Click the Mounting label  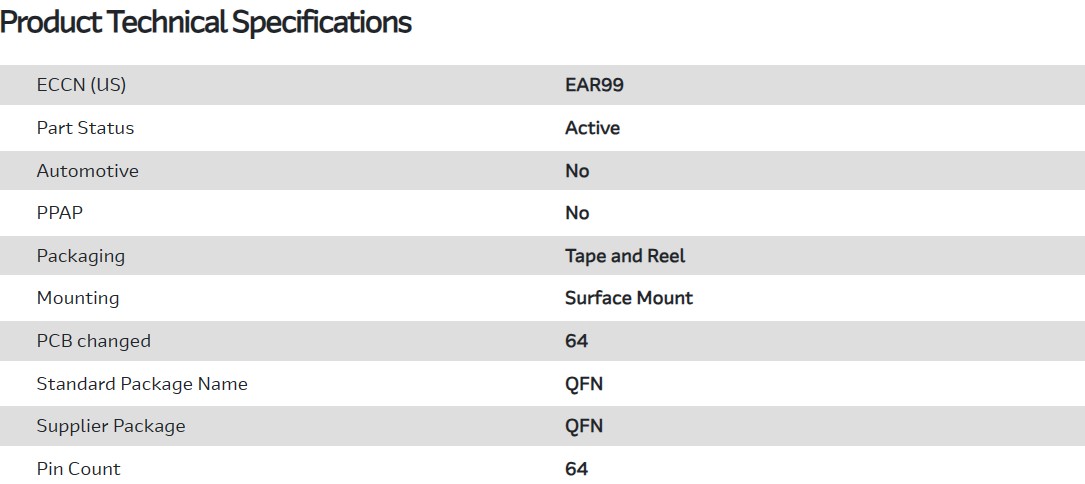77,298
